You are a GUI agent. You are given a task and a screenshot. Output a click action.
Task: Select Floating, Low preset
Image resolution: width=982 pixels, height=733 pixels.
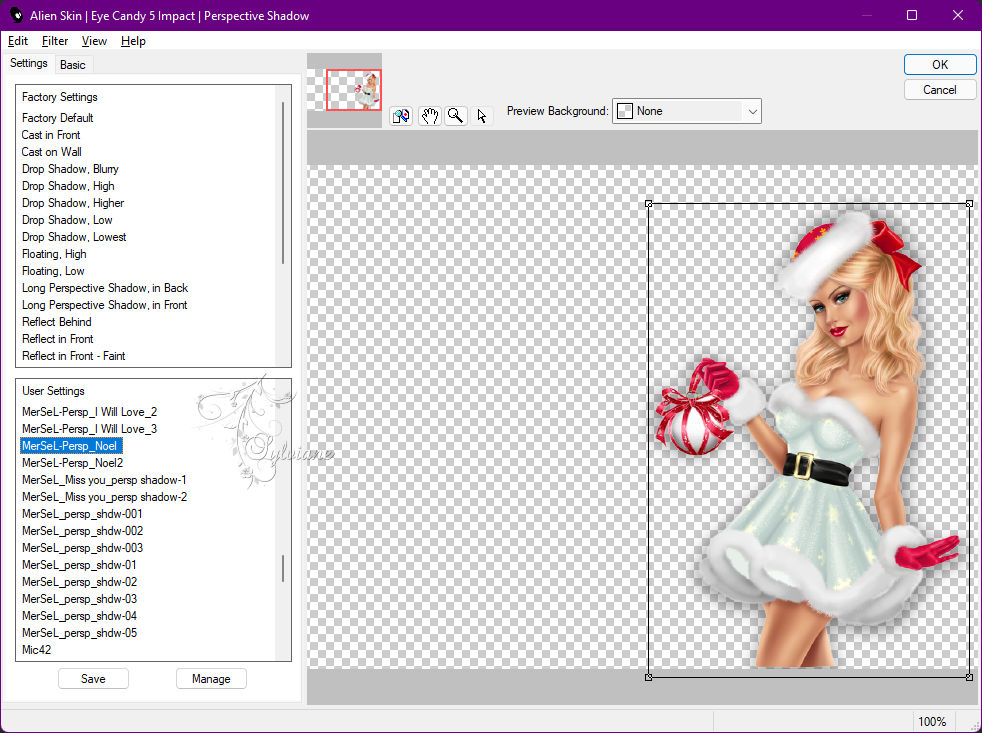coord(53,271)
